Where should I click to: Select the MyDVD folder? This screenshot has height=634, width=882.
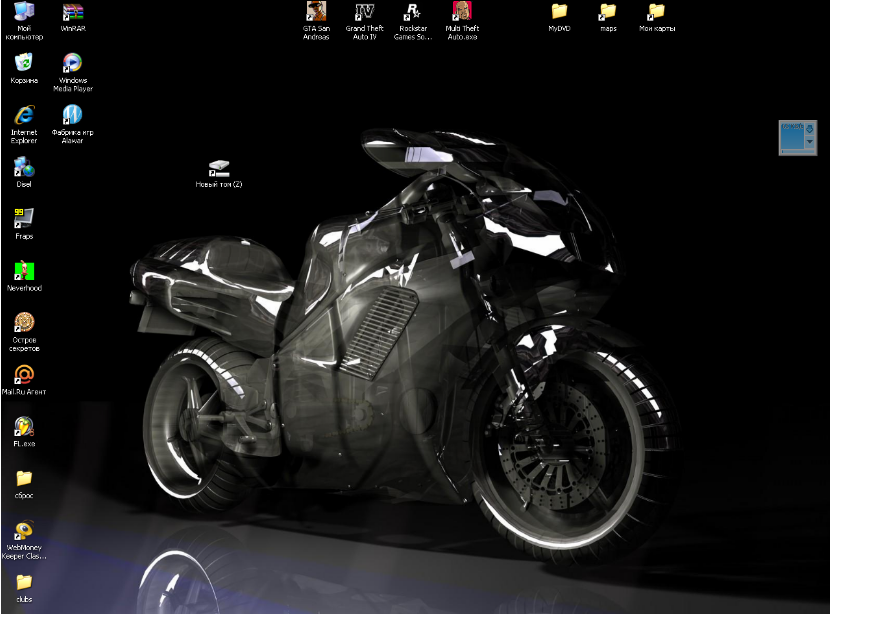[x=559, y=12]
